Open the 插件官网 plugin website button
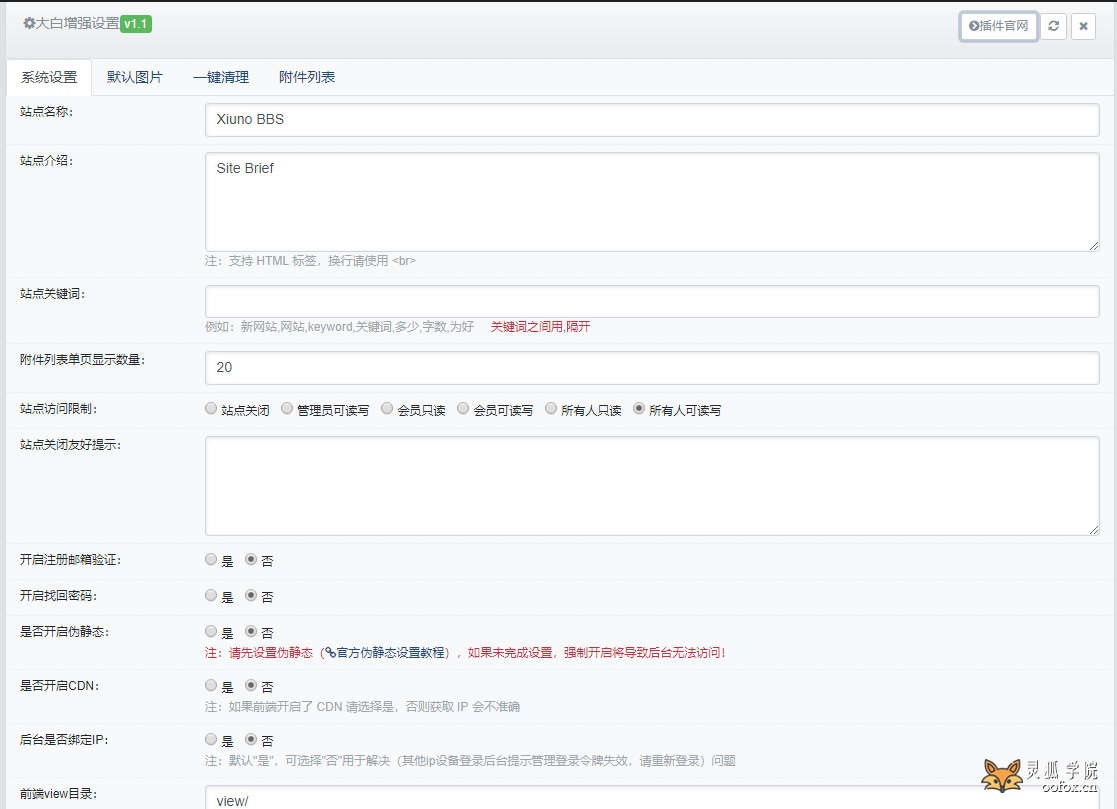Viewport: 1117px width, 809px height. (x=999, y=26)
